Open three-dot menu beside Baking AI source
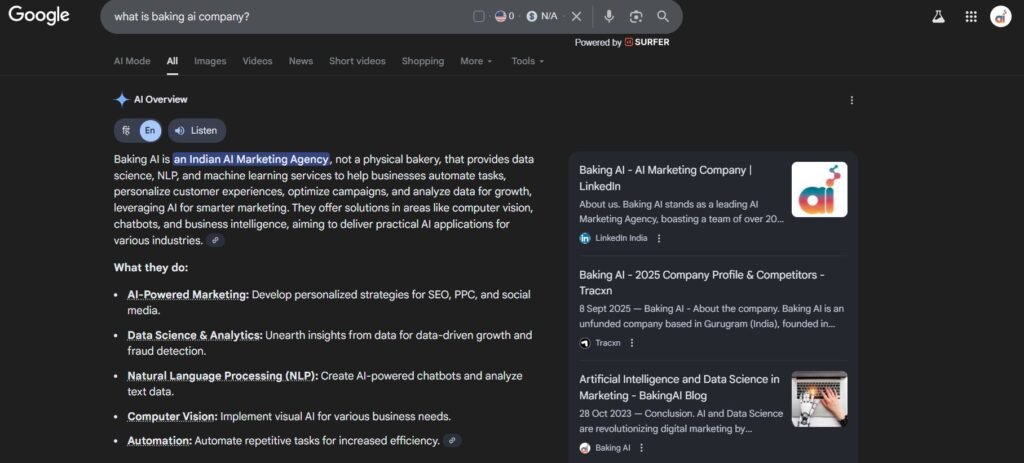The height and width of the screenshot is (463, 1024). (641, 448)
